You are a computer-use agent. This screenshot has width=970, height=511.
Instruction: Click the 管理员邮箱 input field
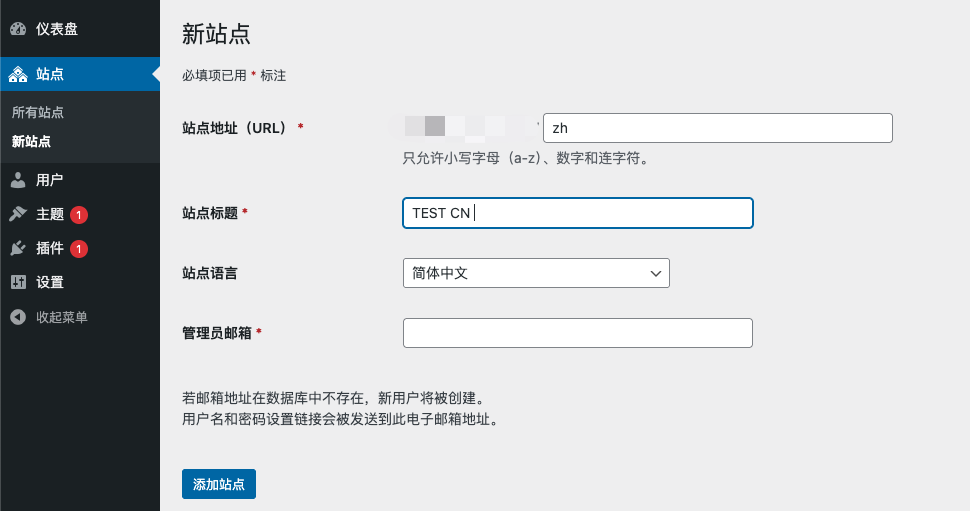click(x=577, y=333)
